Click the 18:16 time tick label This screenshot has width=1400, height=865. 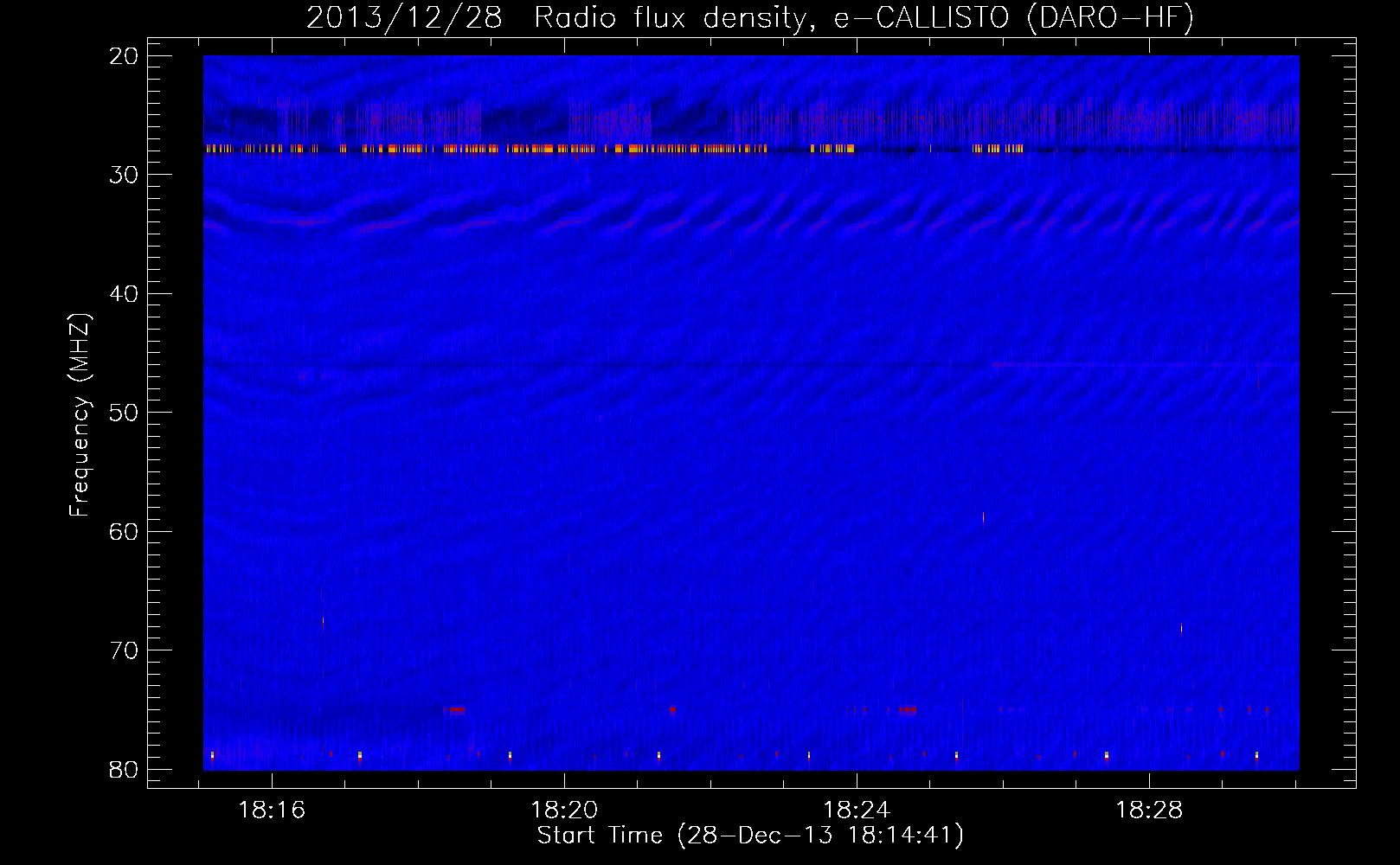272,811
